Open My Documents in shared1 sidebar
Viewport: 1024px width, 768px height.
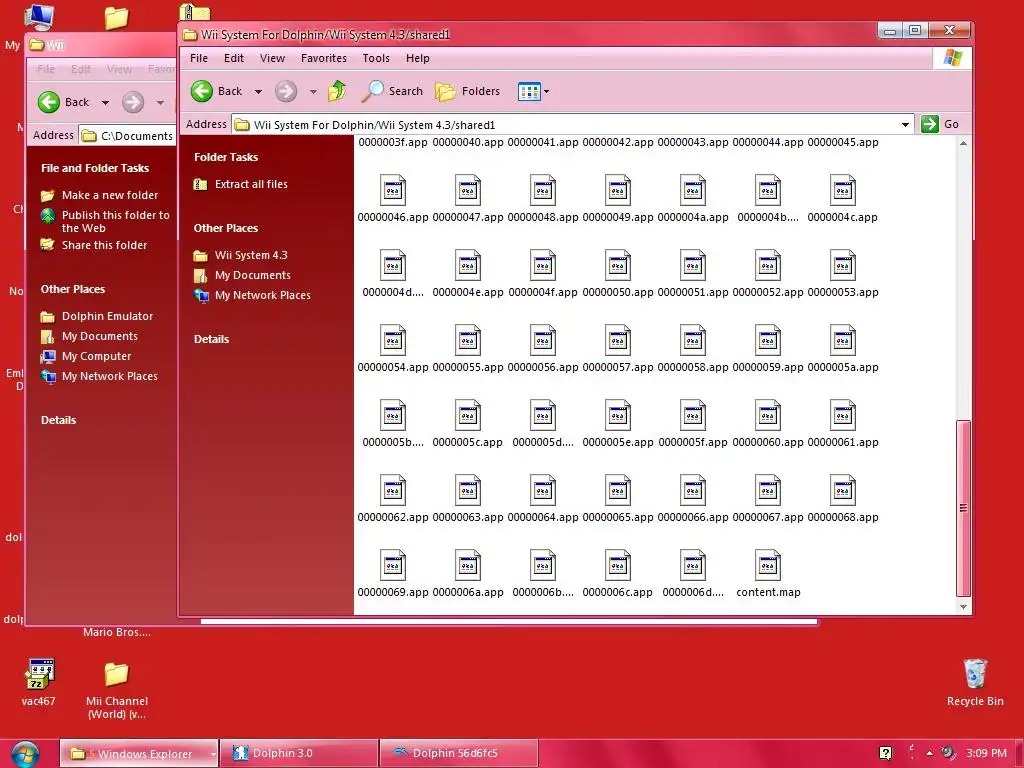pos(253,275)
